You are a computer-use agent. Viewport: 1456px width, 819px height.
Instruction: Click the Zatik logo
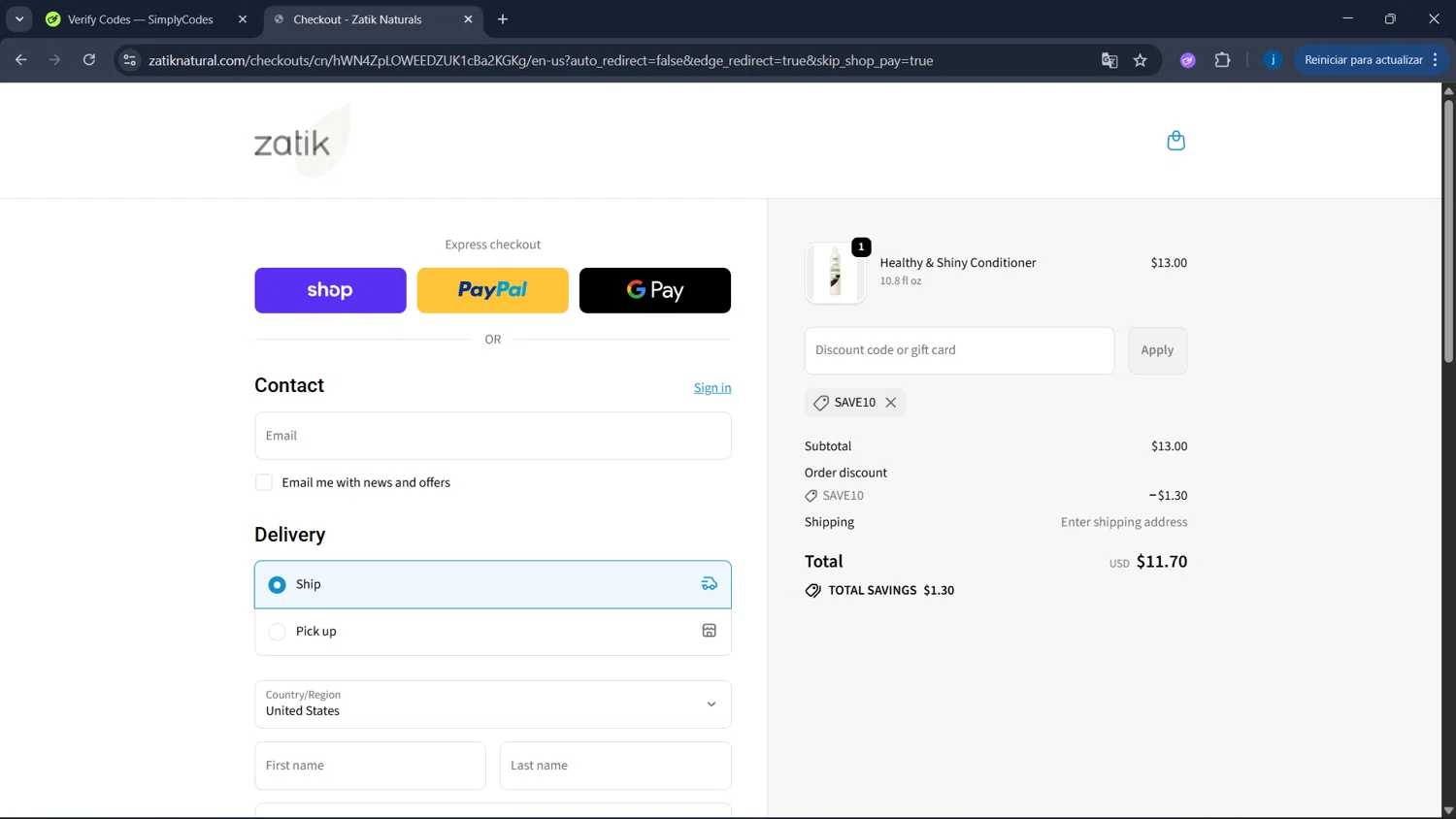pos(302,141)
